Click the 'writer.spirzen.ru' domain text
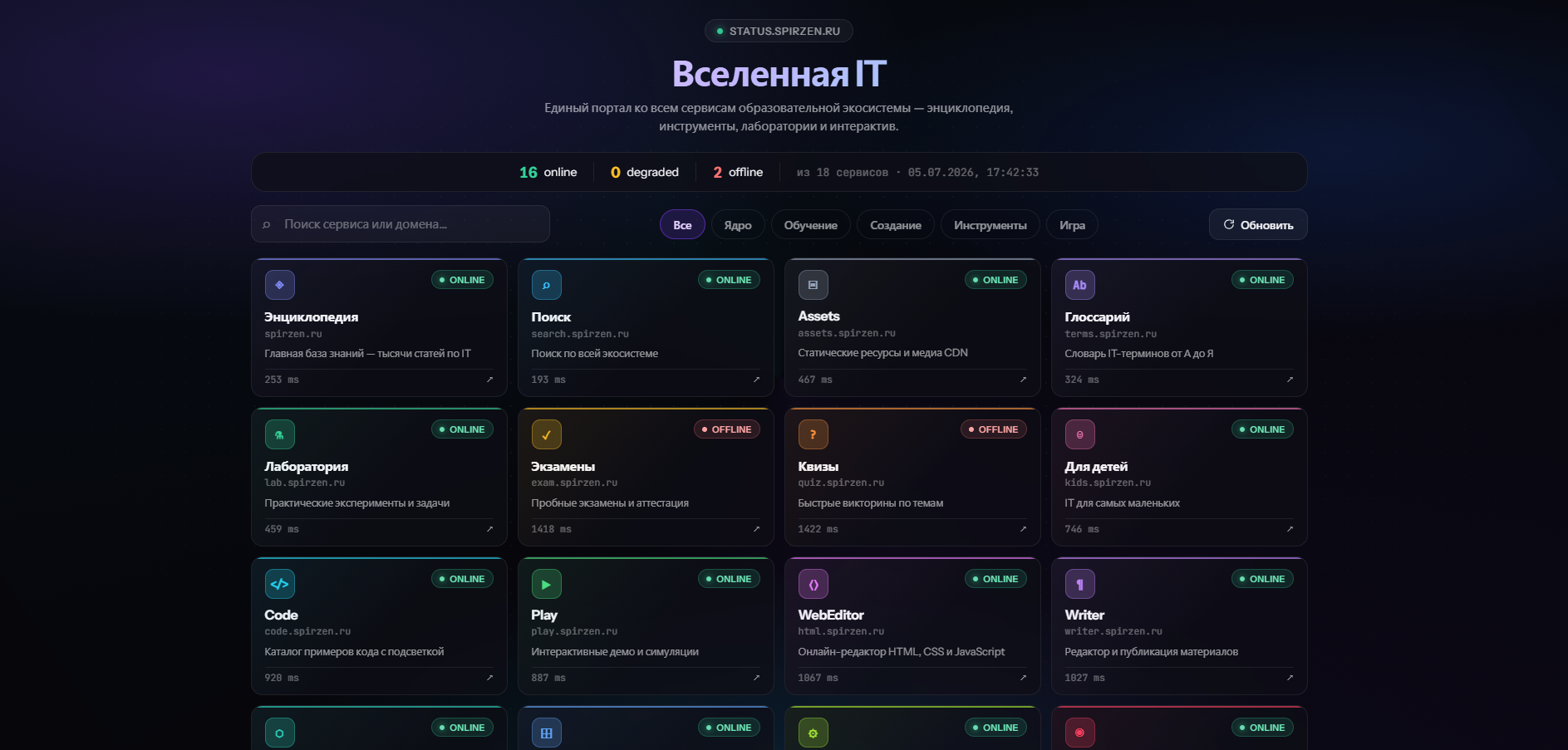Image resolution: width=1568 pixels, height=750 pixels. coord(1113,631)
